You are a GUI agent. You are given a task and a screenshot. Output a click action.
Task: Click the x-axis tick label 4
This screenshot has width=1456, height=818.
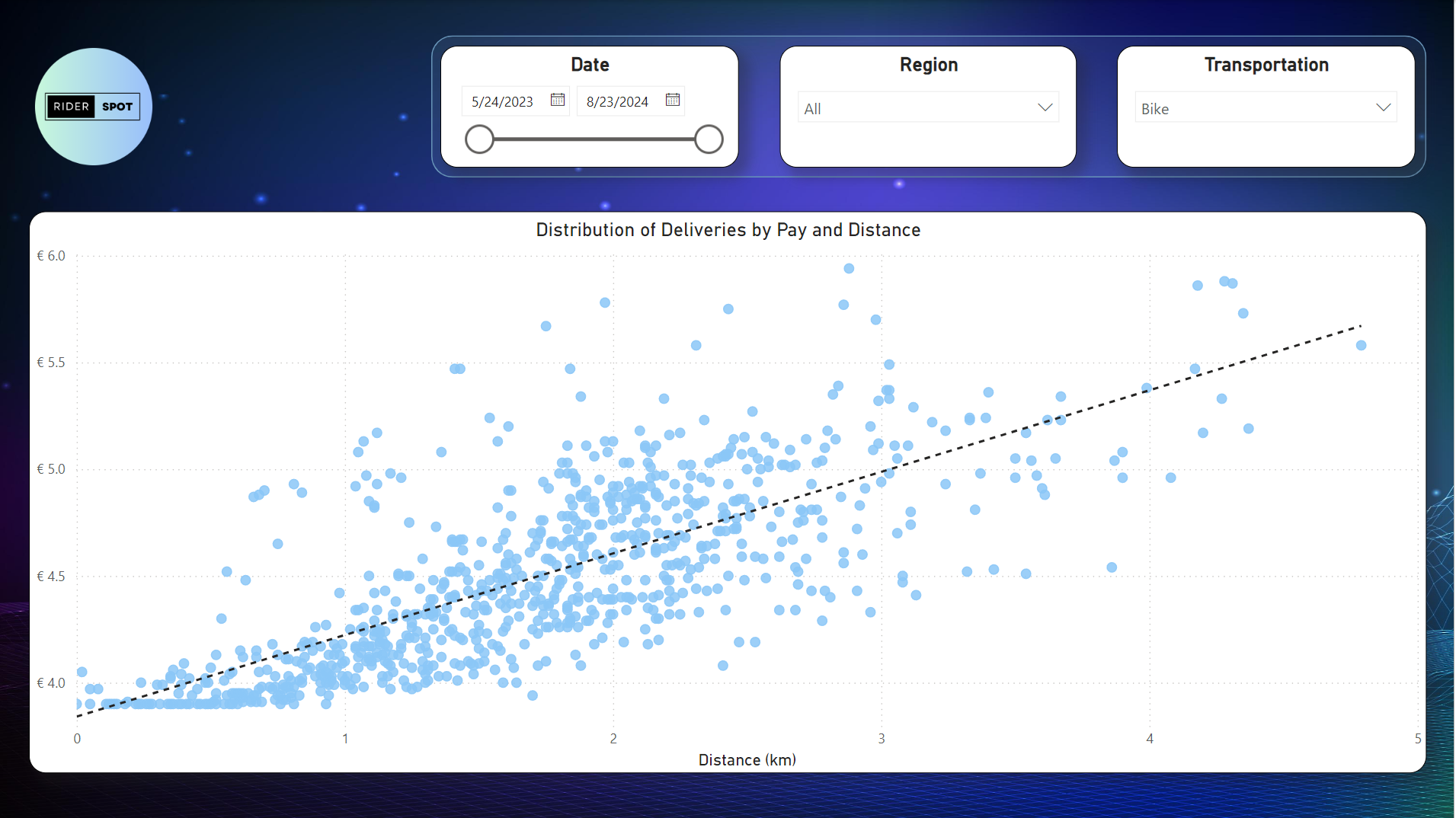(1150, 738)
